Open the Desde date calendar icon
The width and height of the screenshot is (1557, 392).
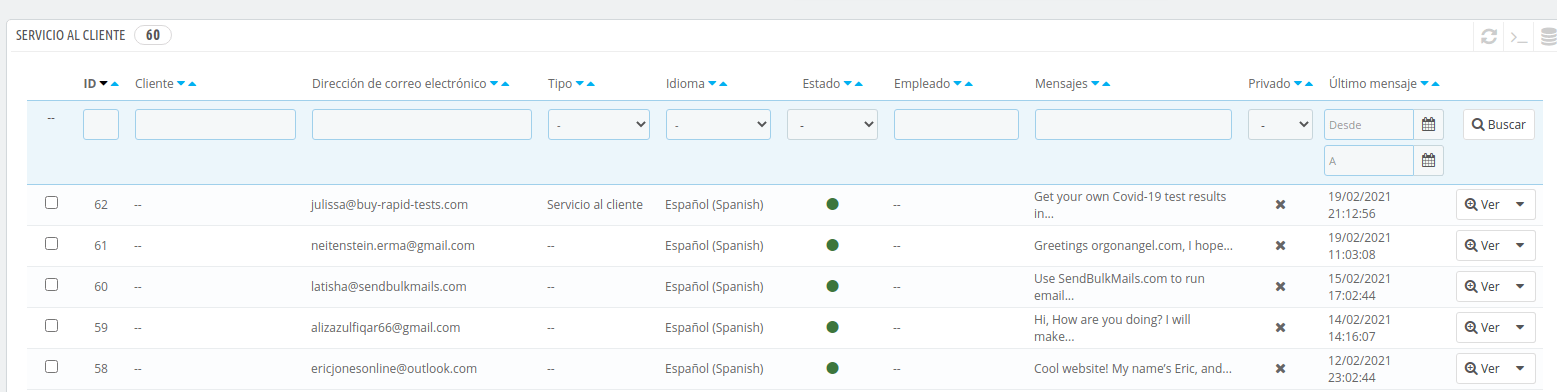(x=1428, y=125)
